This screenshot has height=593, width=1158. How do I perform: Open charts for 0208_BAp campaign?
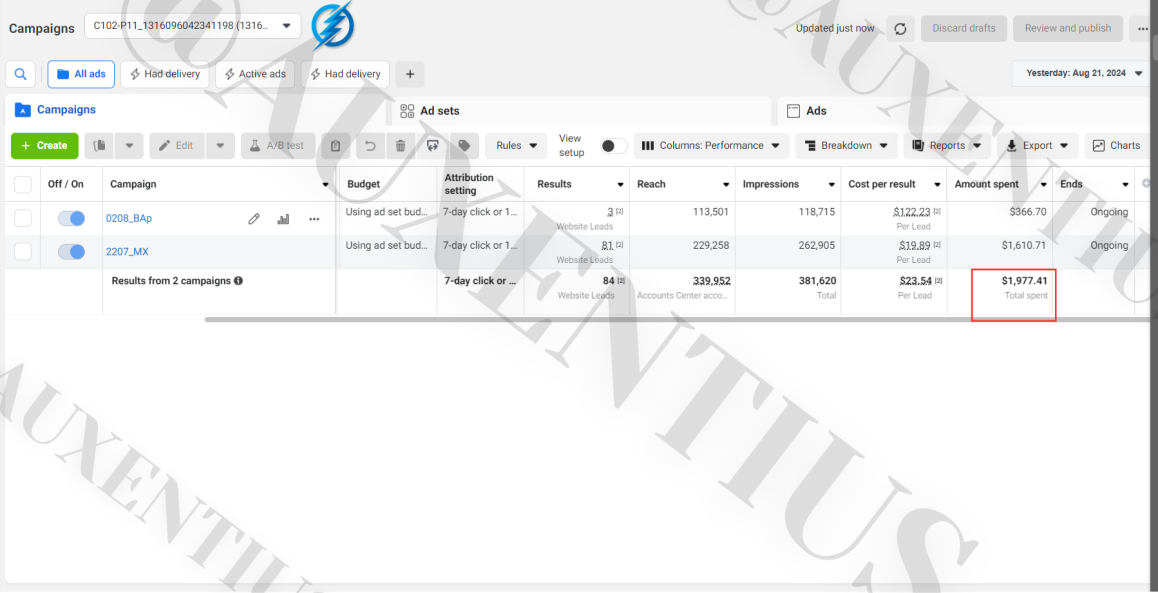tap(283, 219)
